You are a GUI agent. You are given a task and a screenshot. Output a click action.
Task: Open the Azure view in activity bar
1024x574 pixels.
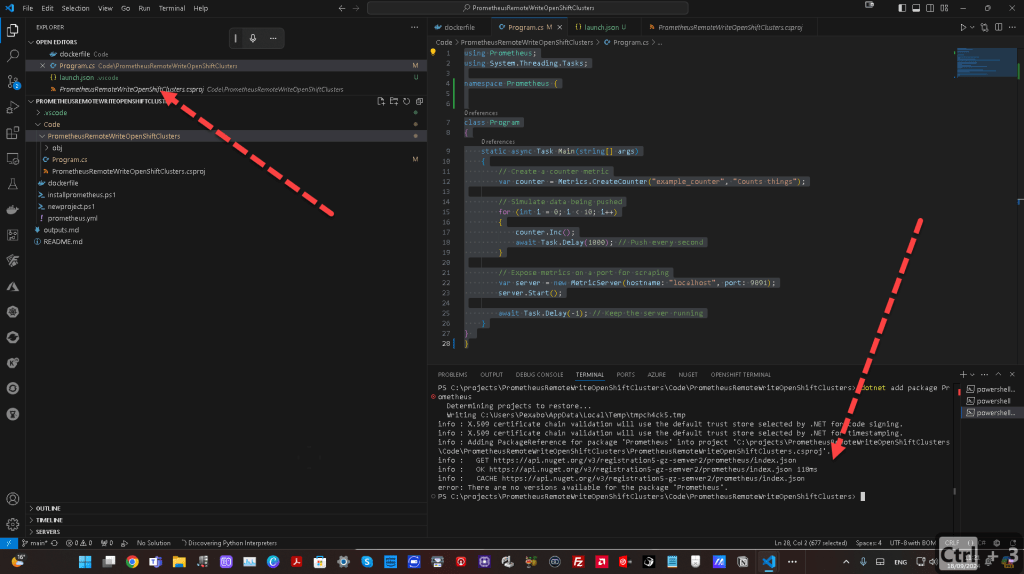[12, 287]
